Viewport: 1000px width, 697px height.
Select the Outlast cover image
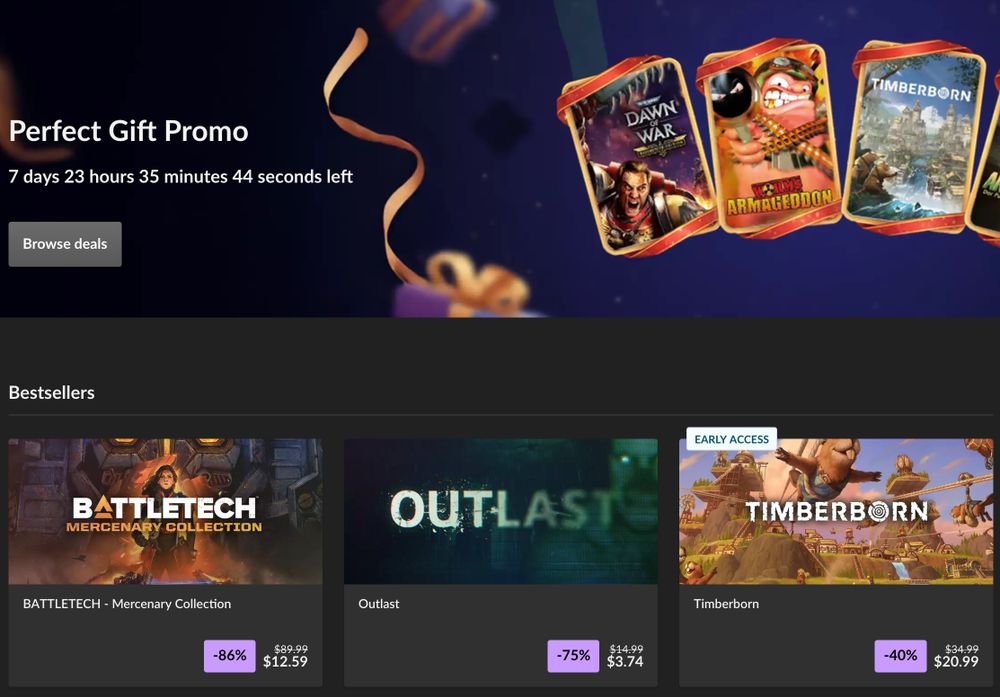click(x=501, y=511)
